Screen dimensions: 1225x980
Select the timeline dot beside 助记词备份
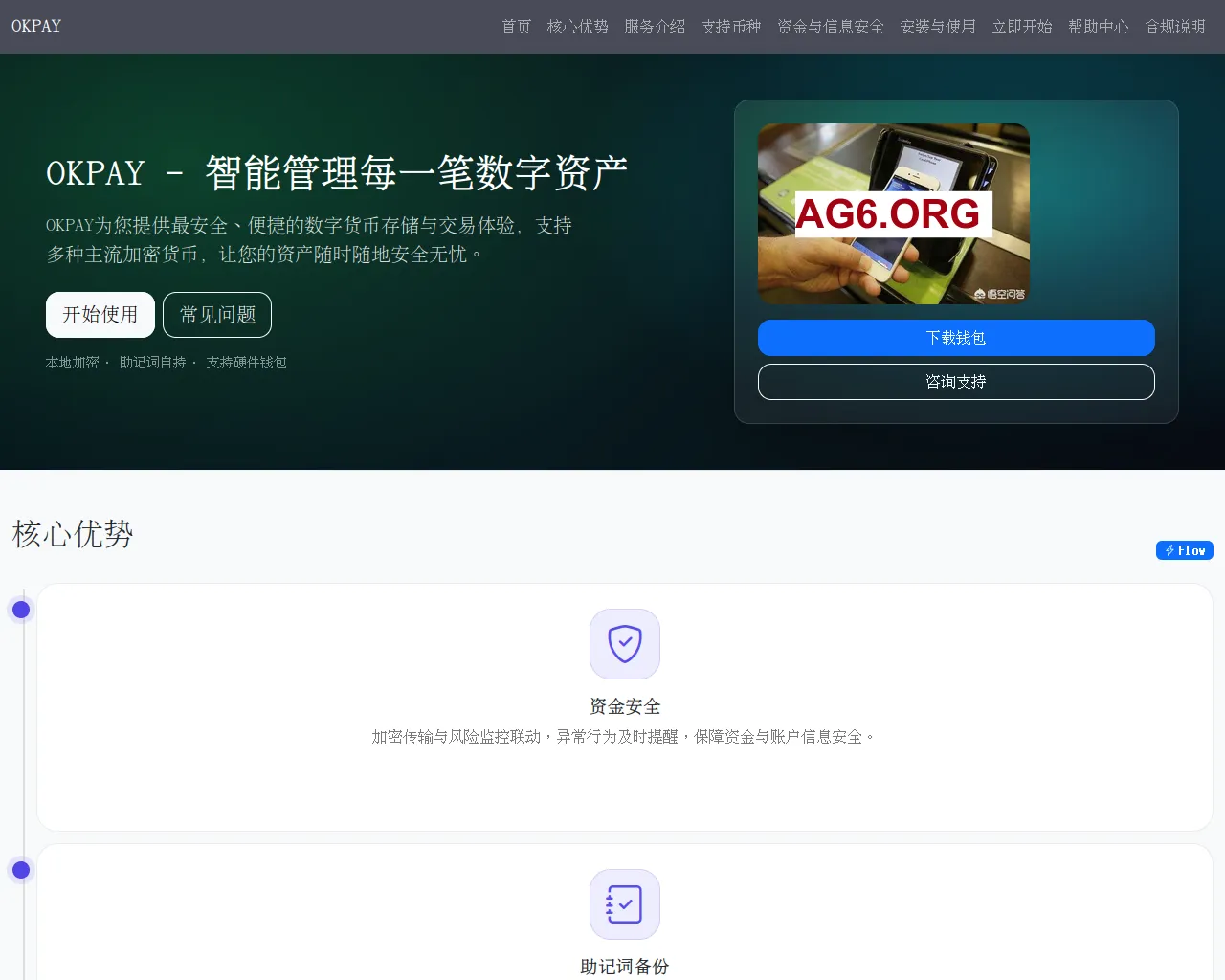point(21,870)
